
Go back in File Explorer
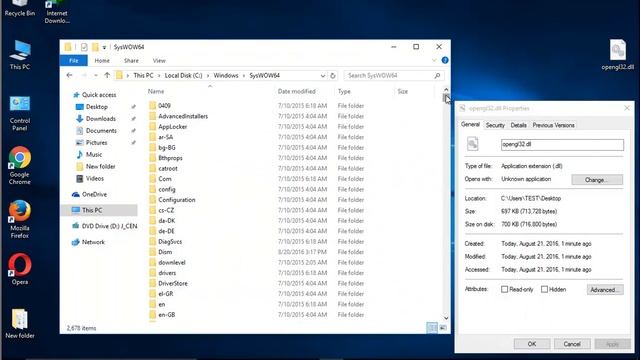(69, 76)
